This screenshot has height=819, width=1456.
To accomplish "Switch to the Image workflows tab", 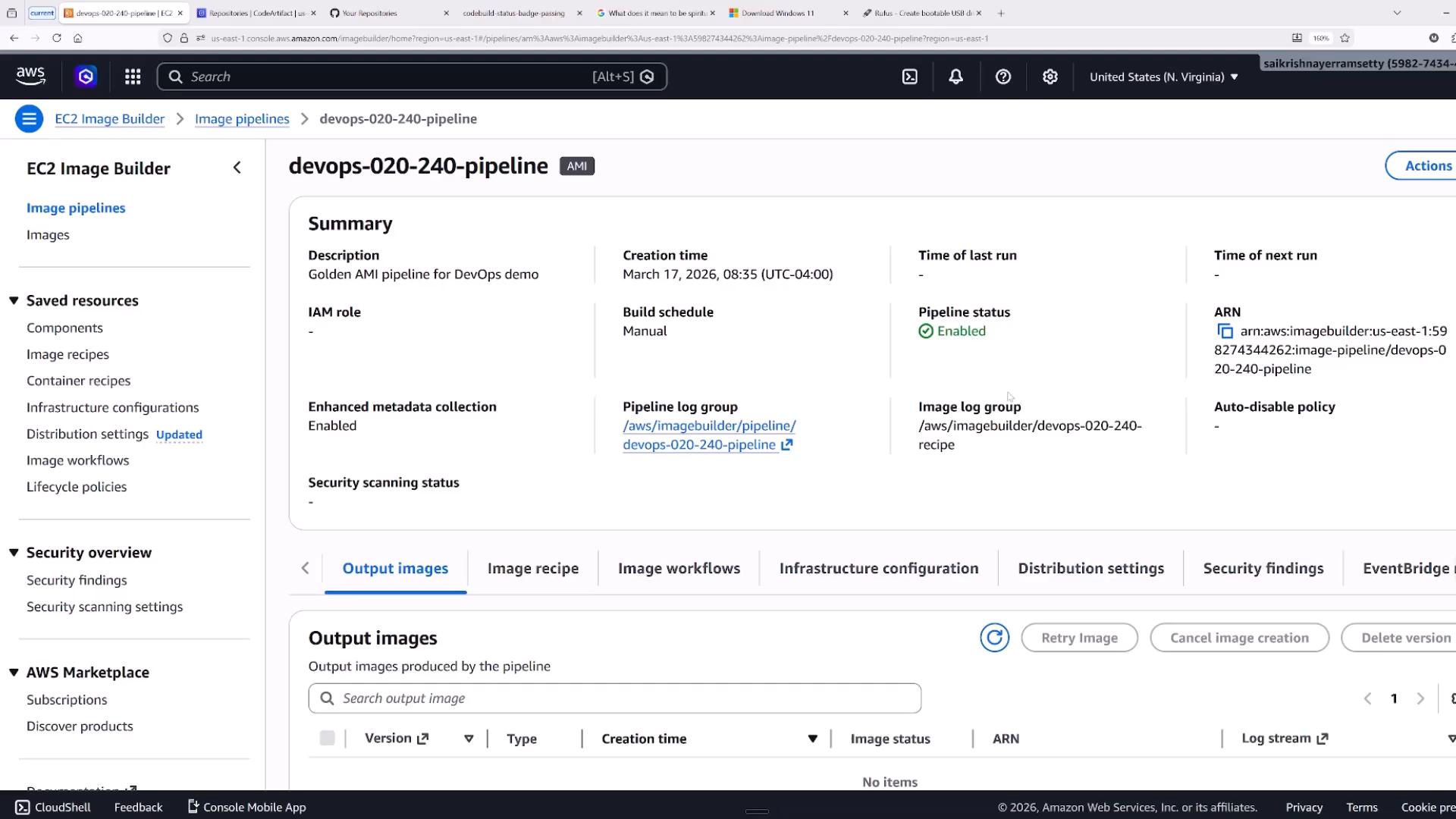I will coord(679,569).
